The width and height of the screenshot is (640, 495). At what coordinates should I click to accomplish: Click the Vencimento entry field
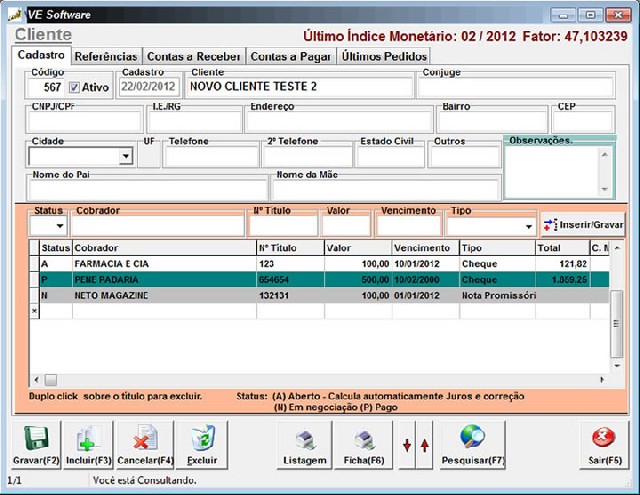[409, 226]
